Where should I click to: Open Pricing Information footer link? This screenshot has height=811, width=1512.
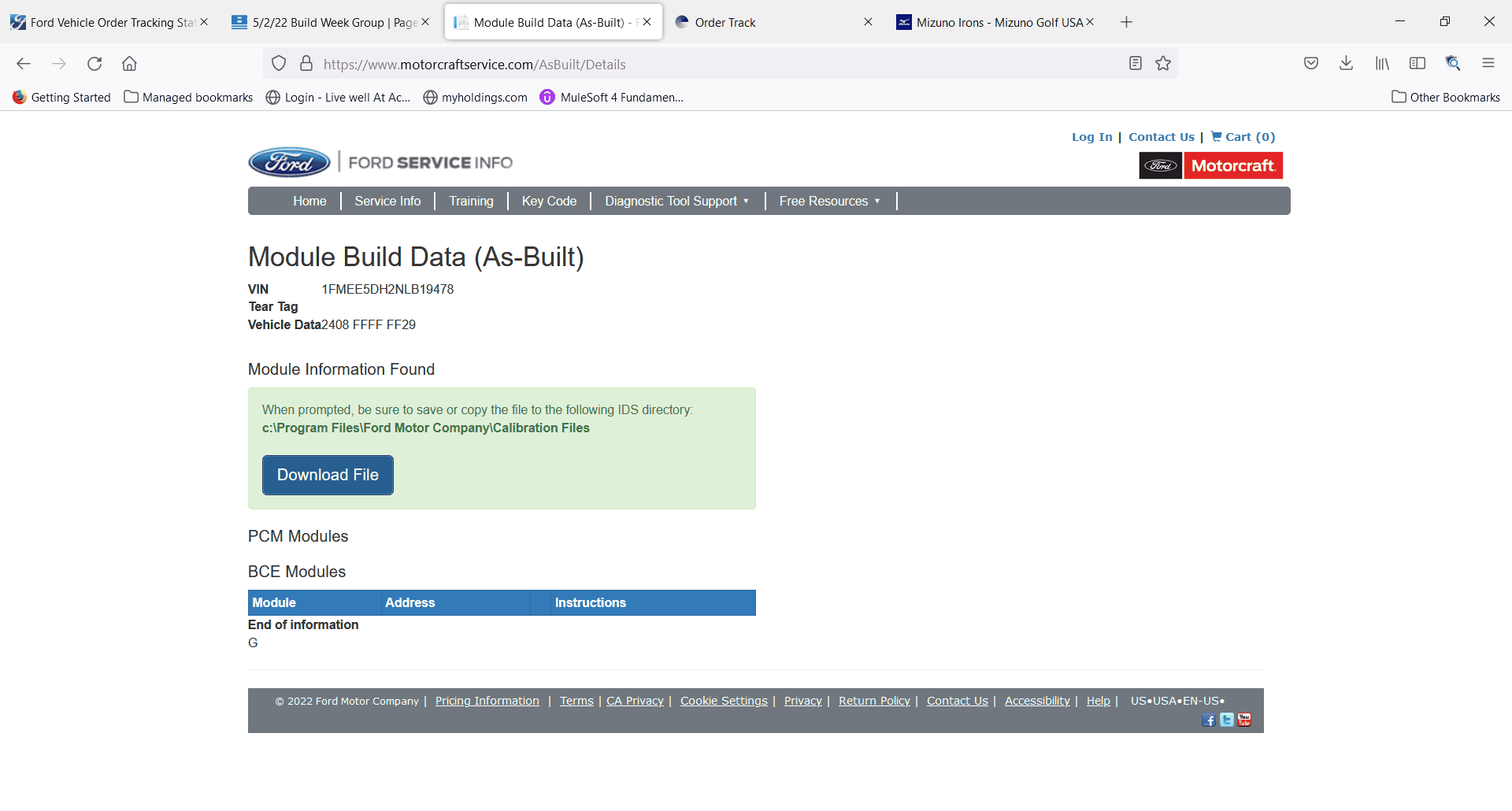487,701
